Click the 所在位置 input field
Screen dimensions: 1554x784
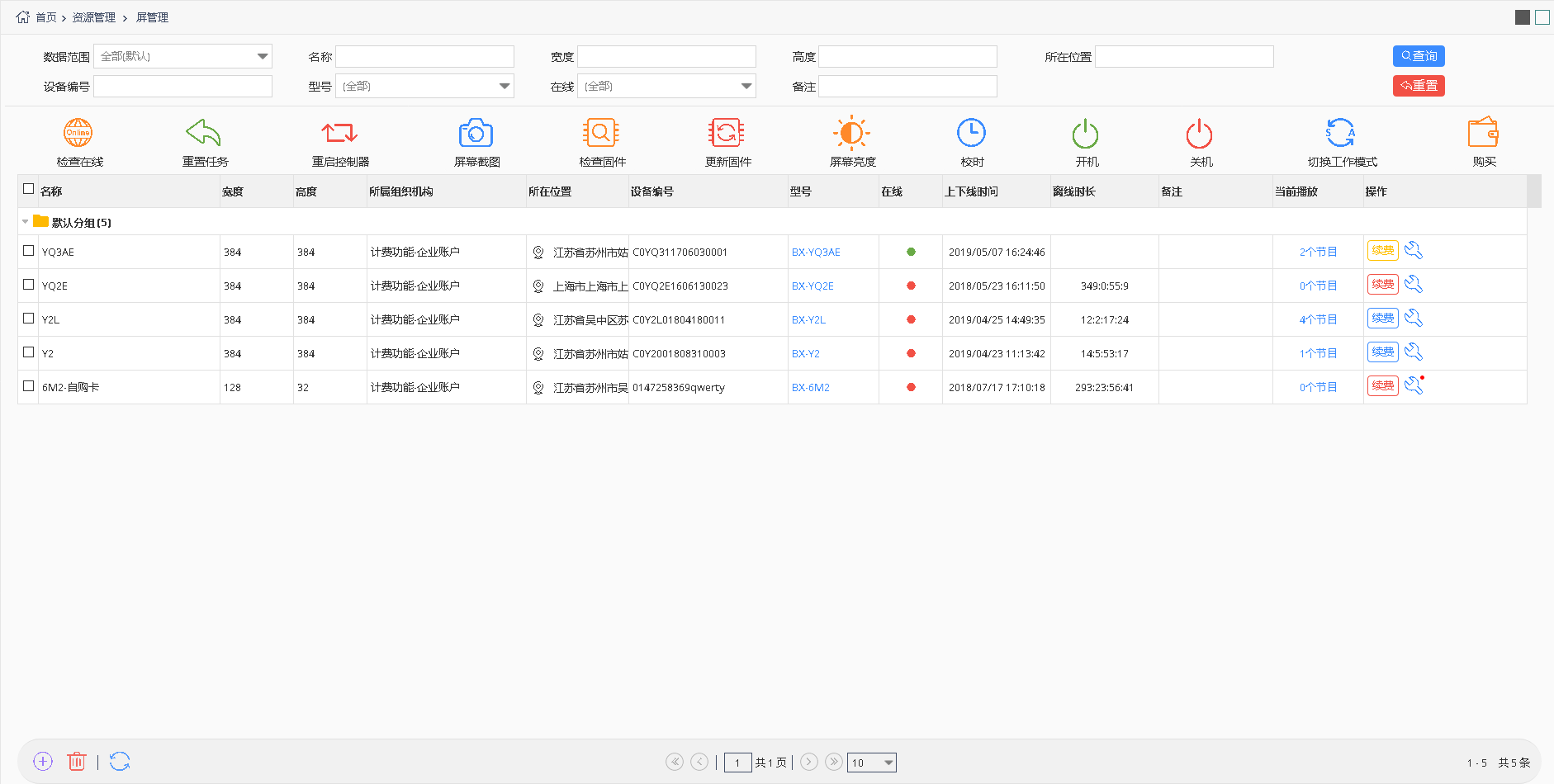click(x=1184, y=56)
